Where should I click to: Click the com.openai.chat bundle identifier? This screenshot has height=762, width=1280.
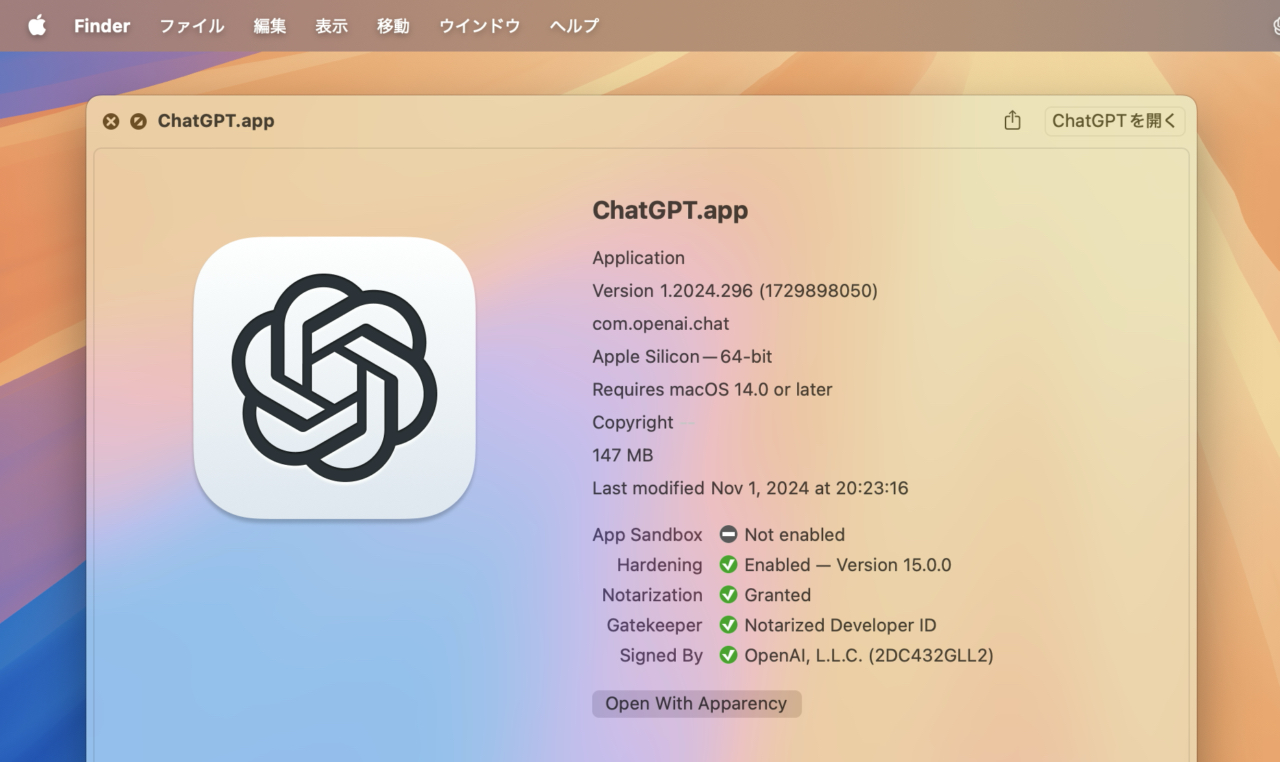tap(661, 324)
